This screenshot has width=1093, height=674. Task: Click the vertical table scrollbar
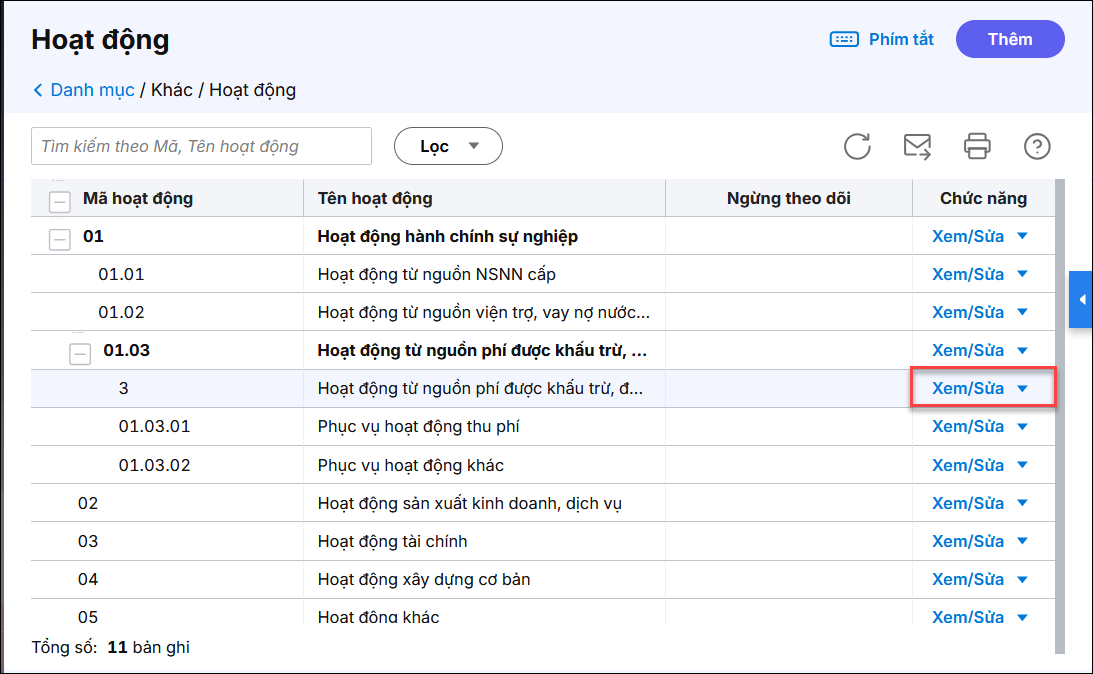[1061, 400]
